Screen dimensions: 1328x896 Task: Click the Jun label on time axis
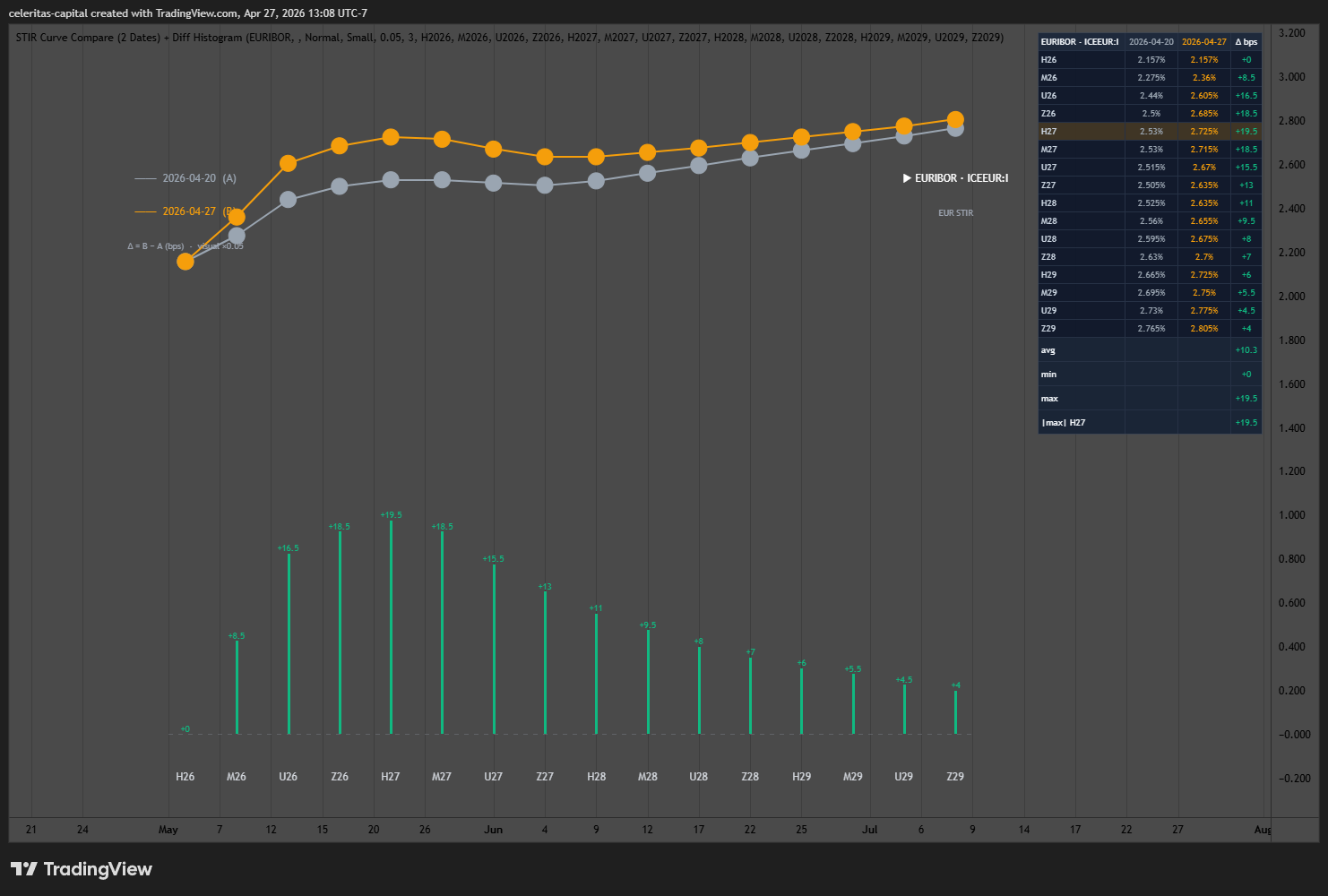pos(493,830)
